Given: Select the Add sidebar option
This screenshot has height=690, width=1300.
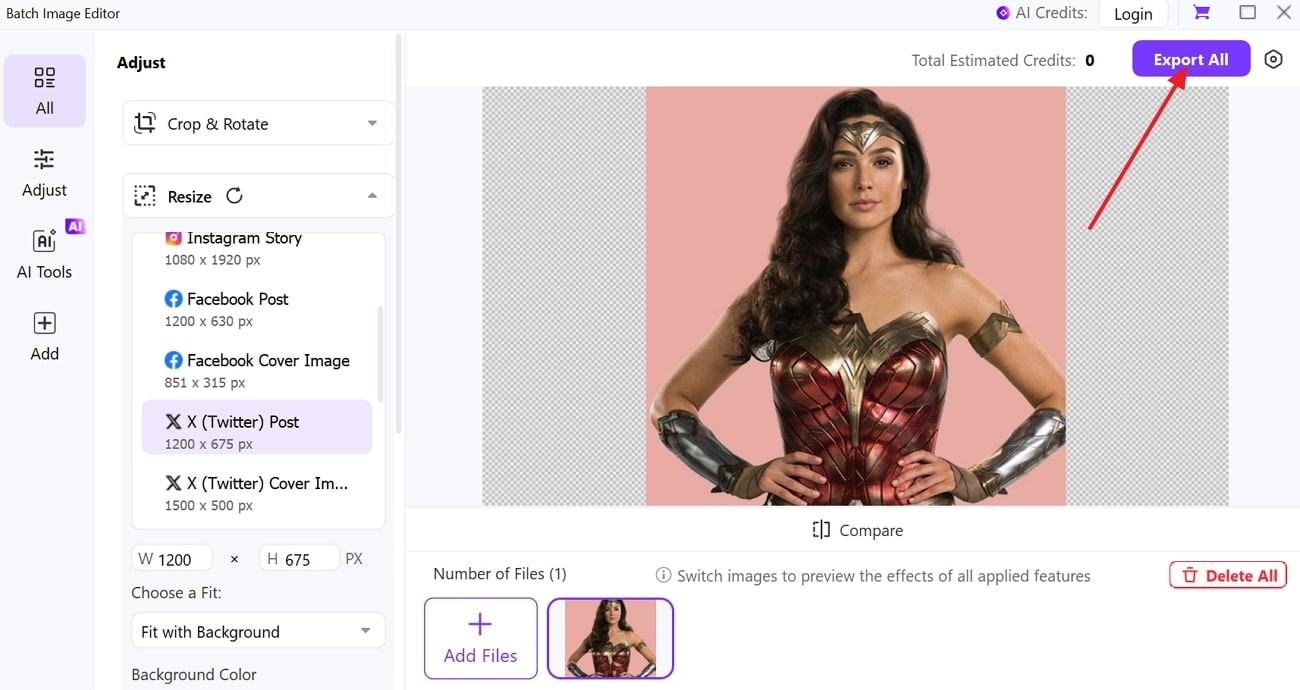Looking at the screenshot, I should [x=45, y=337].
